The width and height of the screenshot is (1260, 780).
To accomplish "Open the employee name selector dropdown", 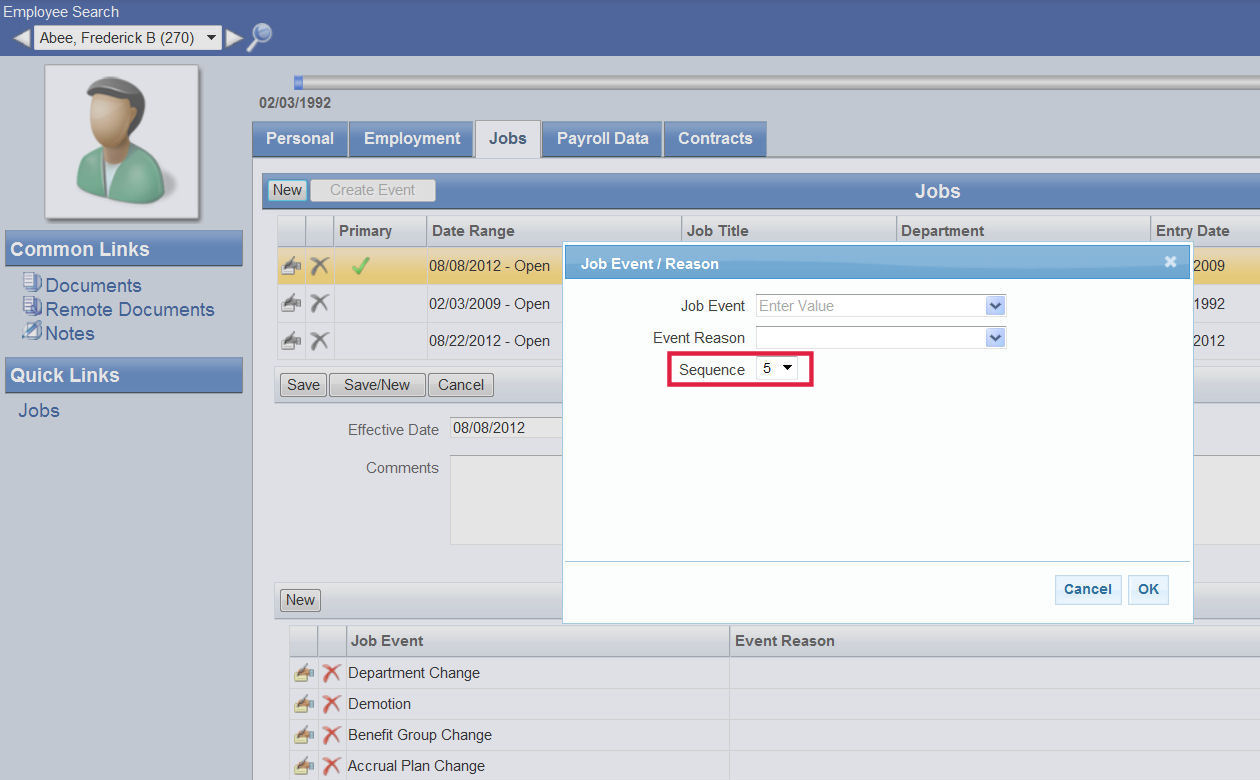I will coord(211,38).
